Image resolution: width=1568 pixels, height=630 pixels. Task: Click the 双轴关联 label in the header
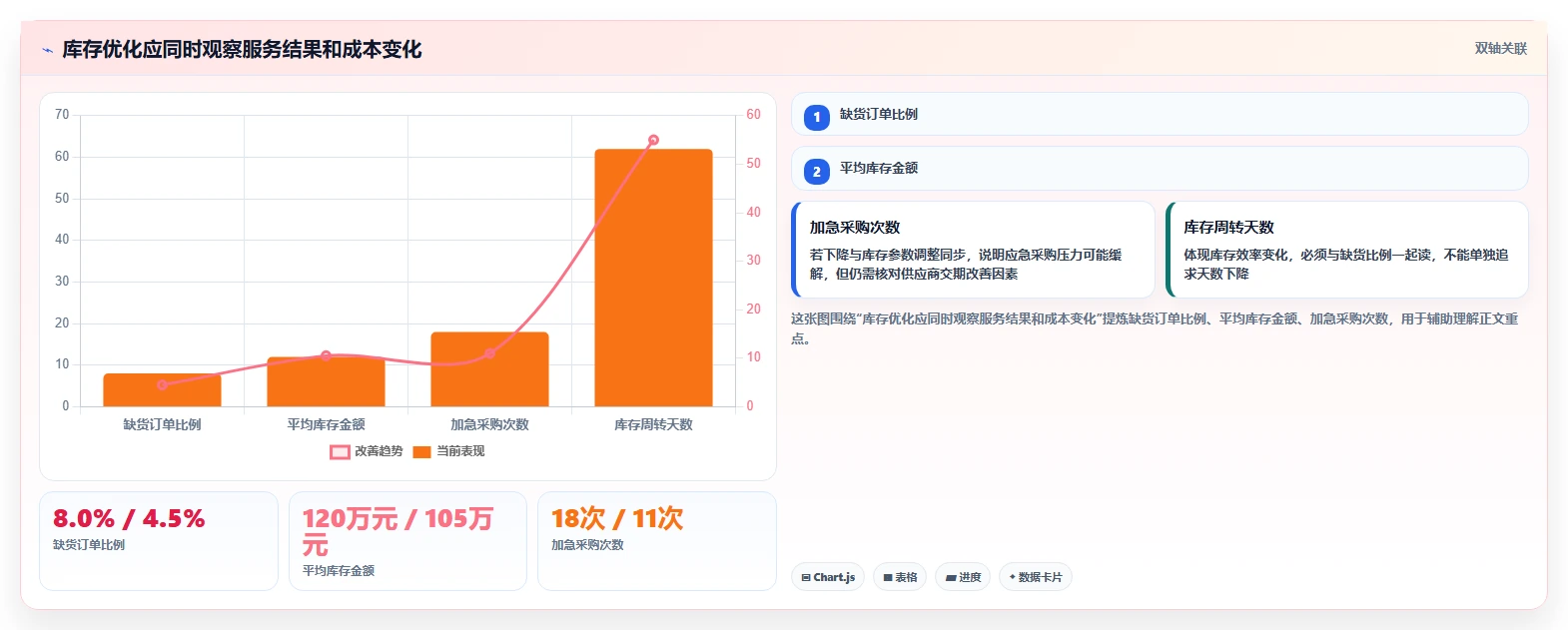coord(1500,48)
